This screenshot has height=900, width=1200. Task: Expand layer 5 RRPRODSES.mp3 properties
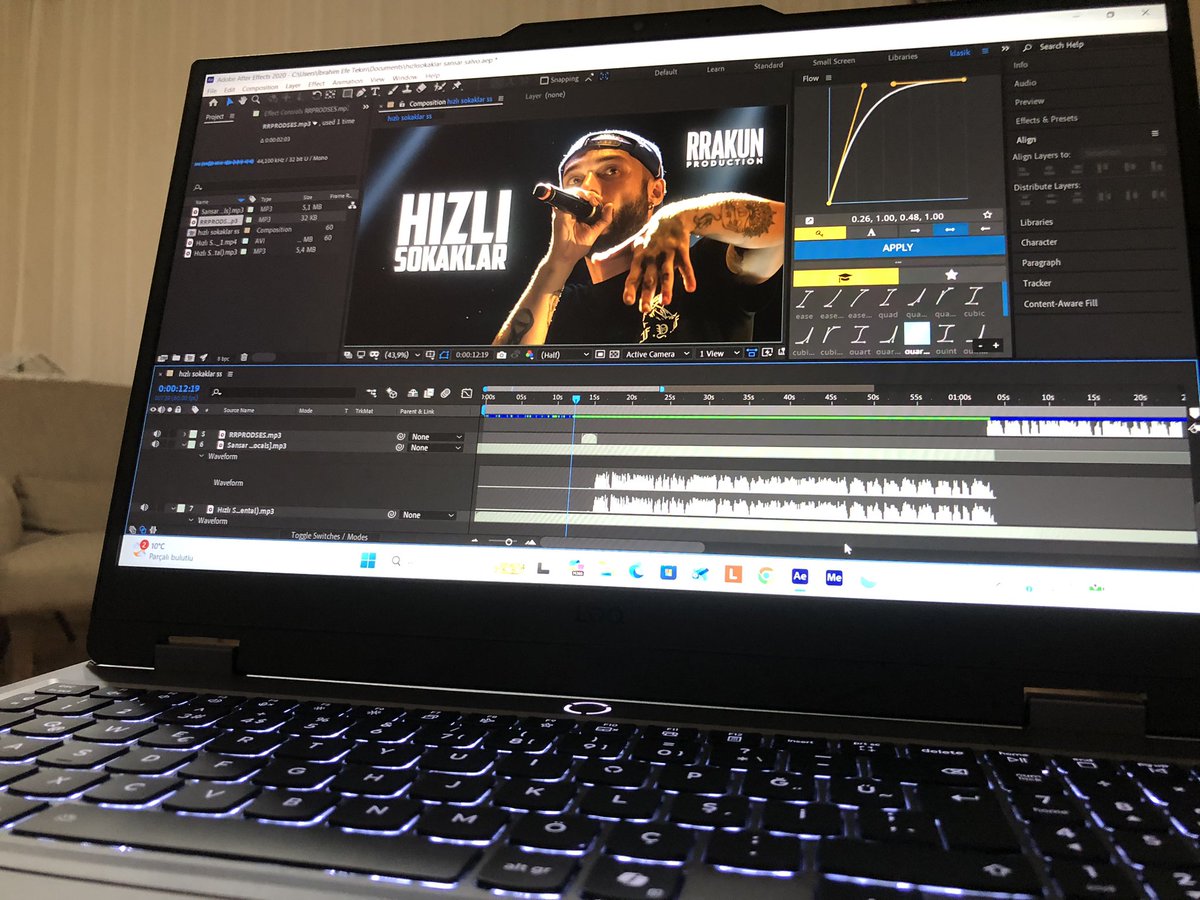(x=184, y=434)
